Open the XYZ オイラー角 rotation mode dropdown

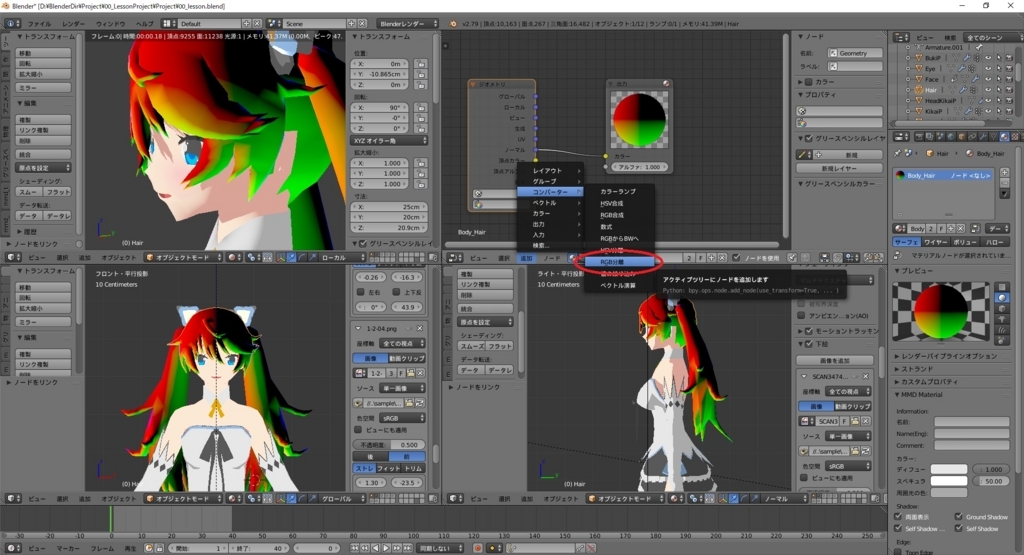[390, 140]
